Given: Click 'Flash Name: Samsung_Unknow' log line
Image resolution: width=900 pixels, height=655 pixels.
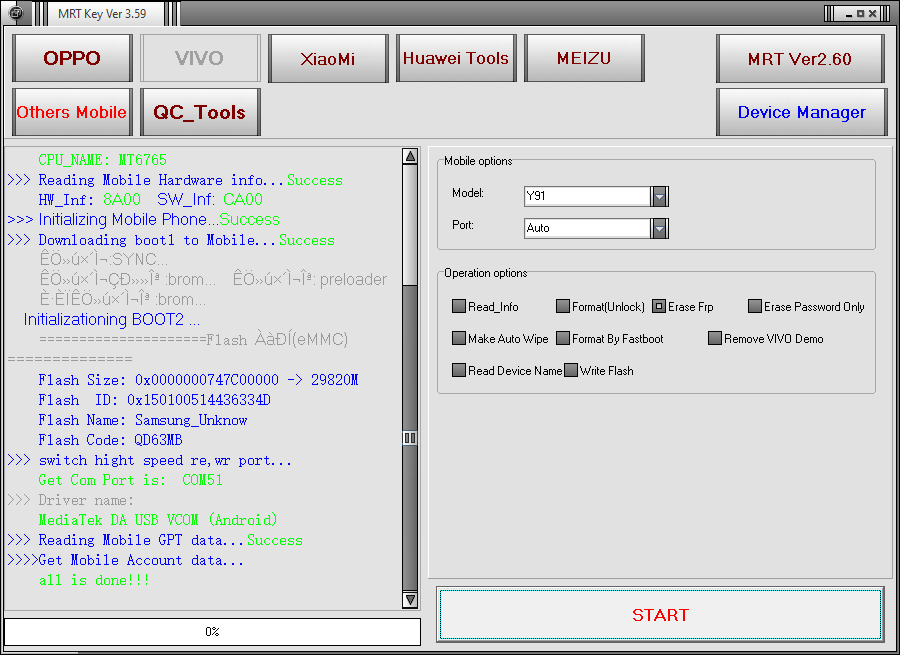Looking at the screenshot, I should pos(142,420).
